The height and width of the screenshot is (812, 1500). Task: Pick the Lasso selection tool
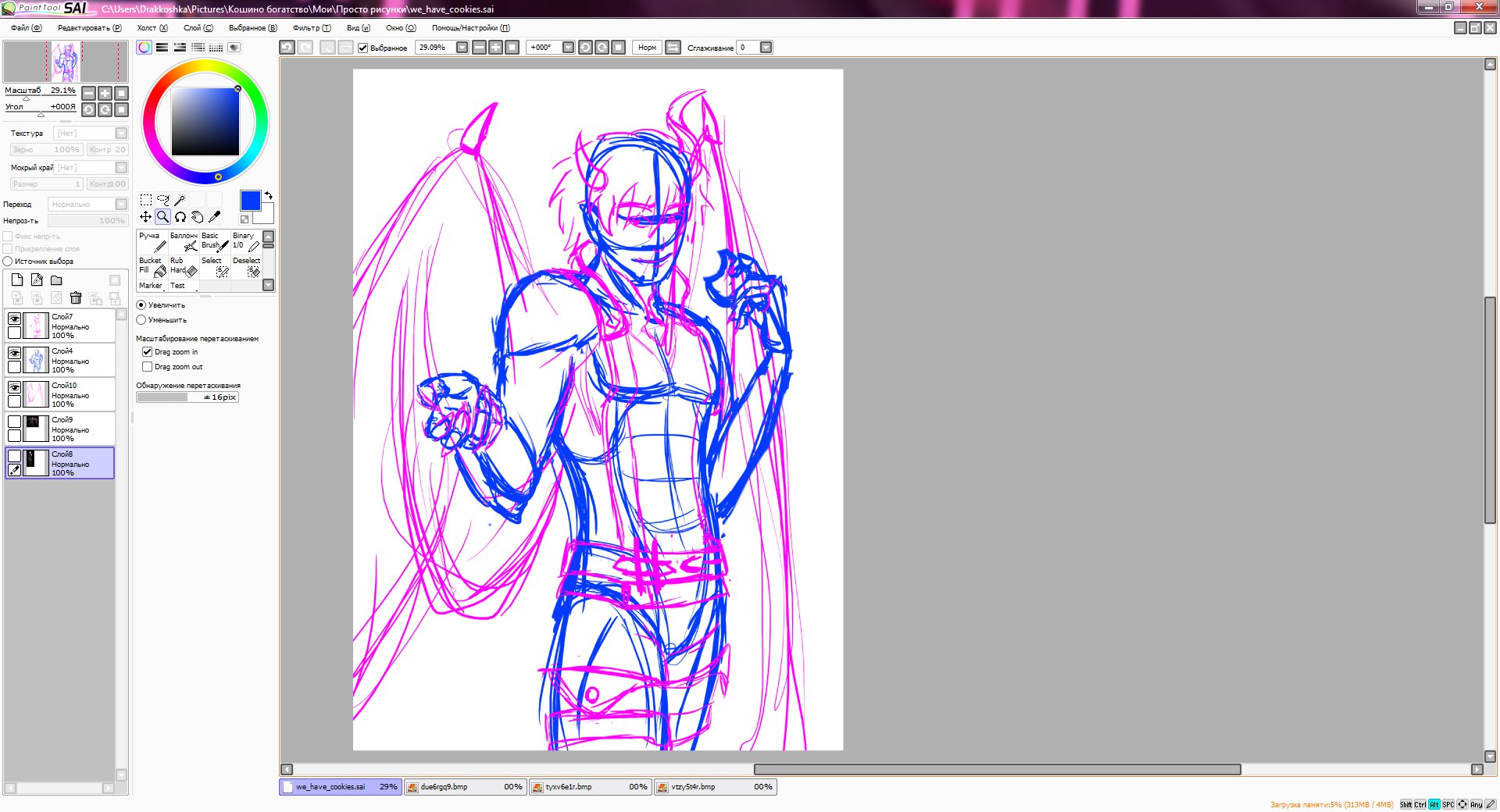click(163, 200)
